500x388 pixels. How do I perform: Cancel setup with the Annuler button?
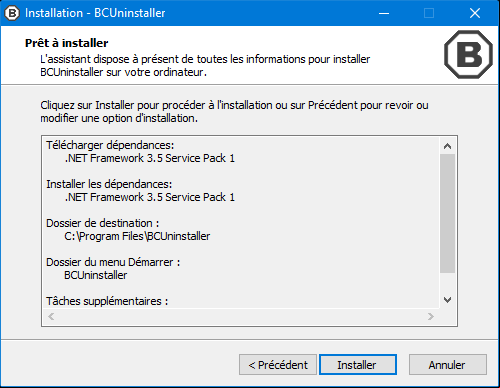click(447, 365)
